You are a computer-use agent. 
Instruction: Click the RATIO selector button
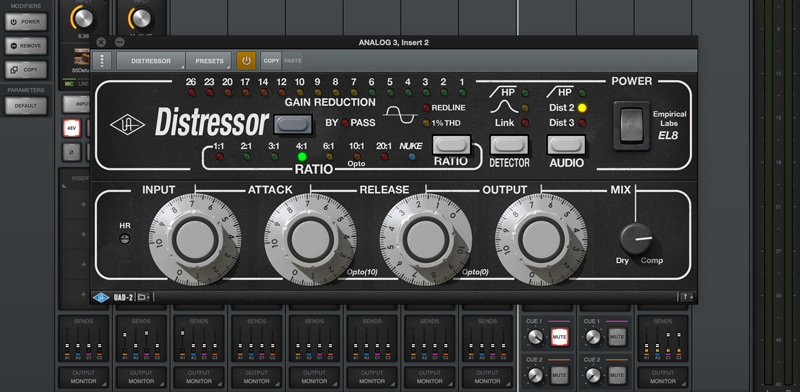[451, 145]
